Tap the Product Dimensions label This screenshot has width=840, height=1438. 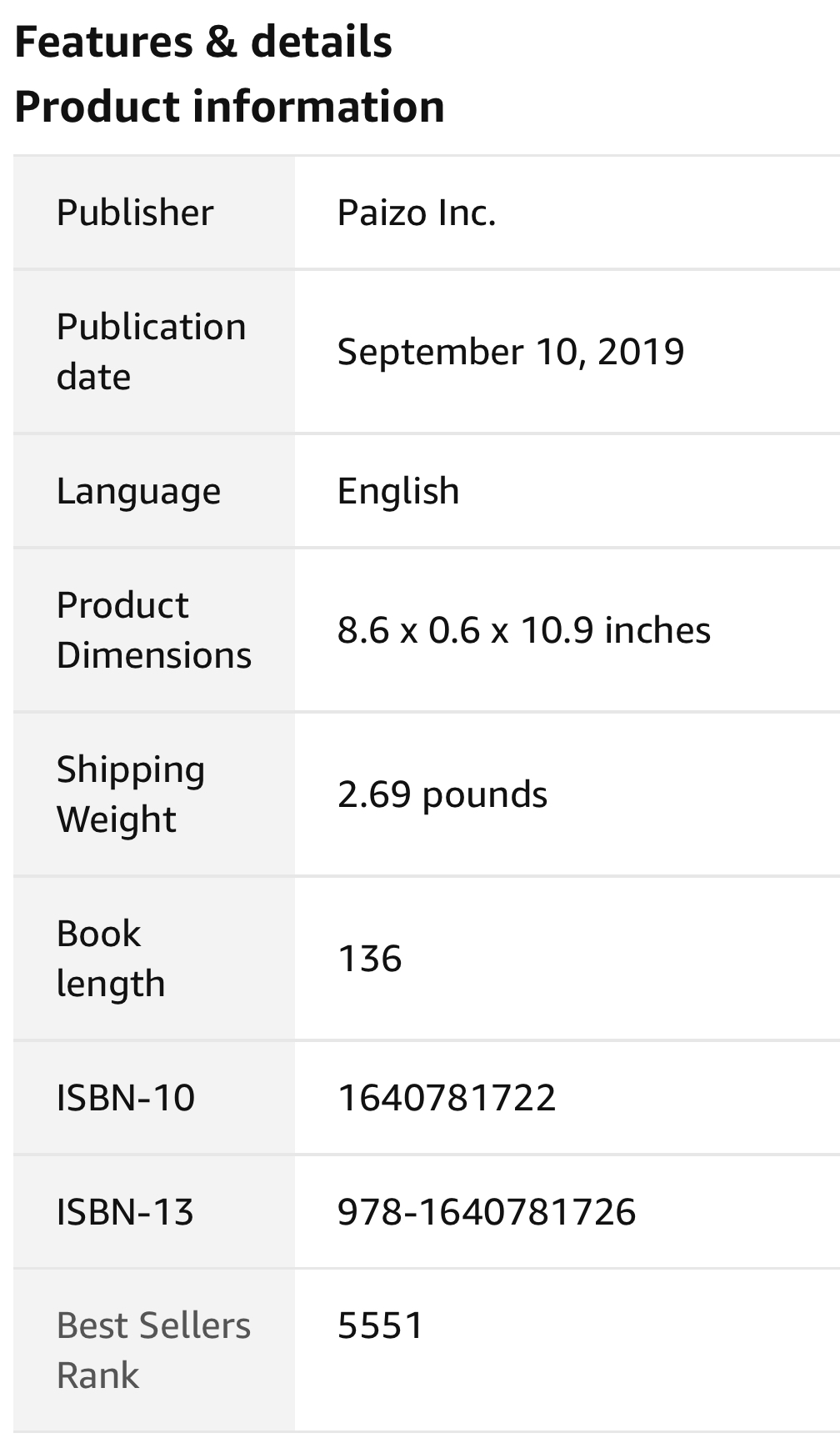click(x=154, y=629)
